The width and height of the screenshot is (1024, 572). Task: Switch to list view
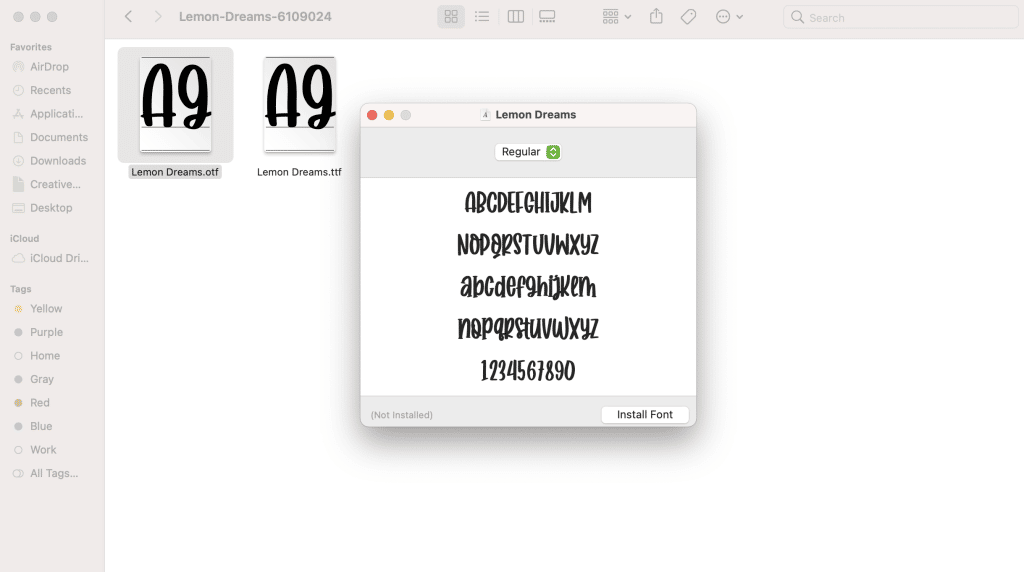(x=482, y=17)
